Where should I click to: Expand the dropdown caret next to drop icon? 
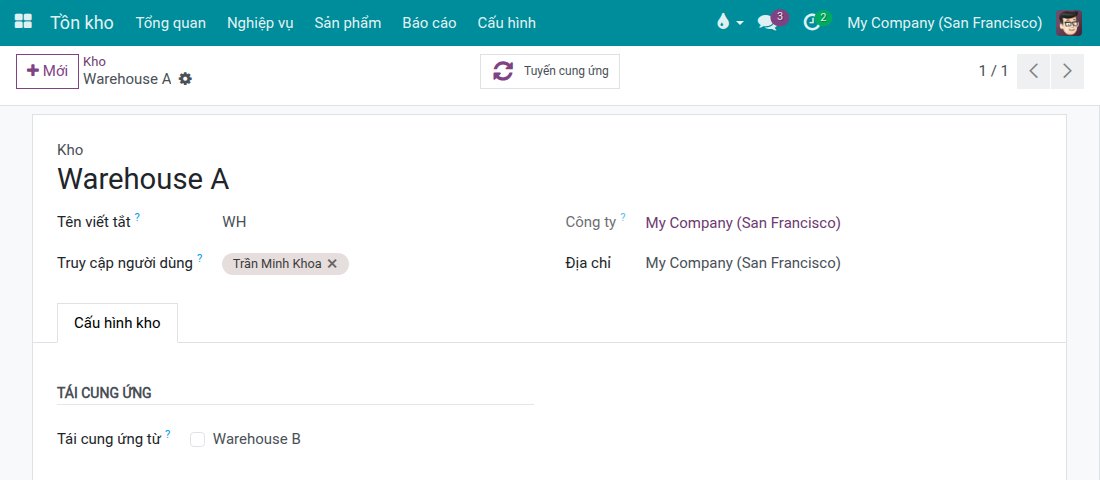coord(739,23)
